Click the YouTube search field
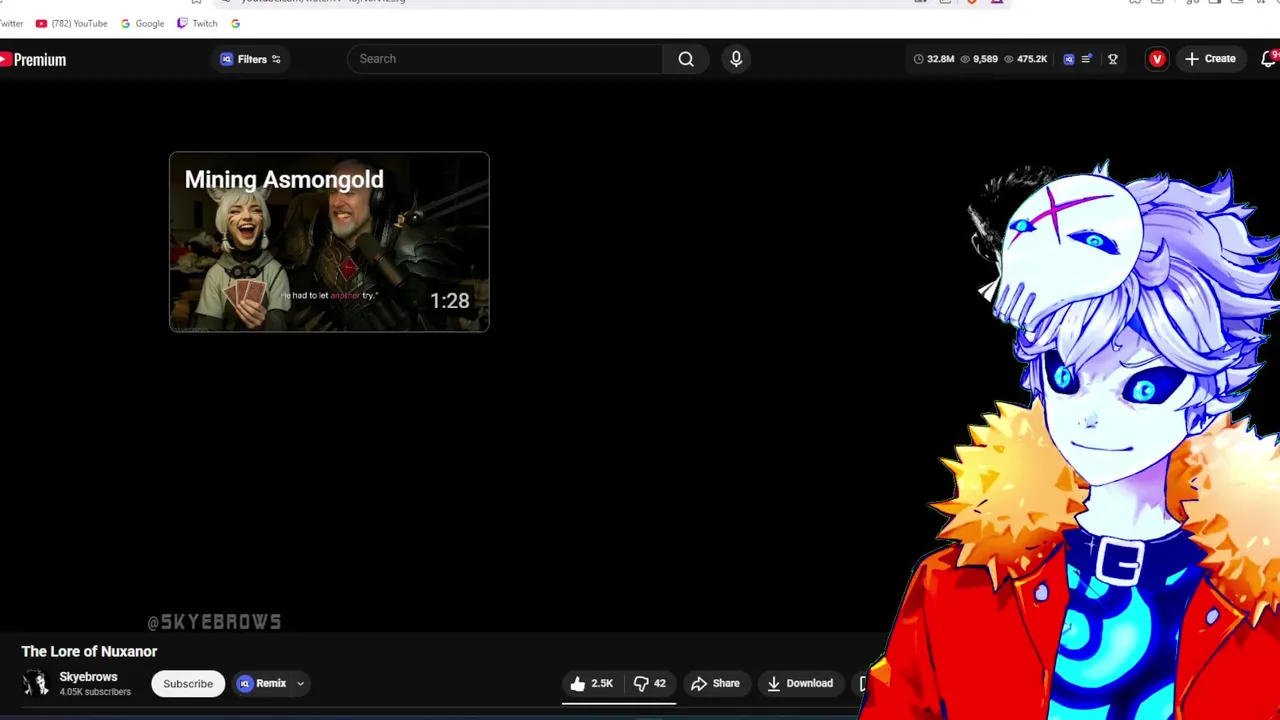The image size is (1280, 720). tap(504, 59)
